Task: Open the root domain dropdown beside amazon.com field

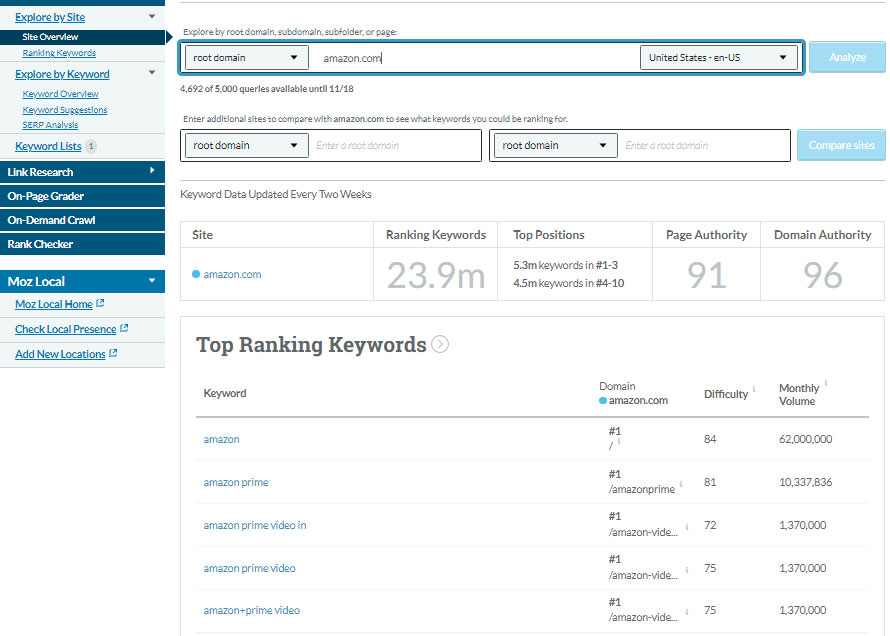Action: (x=246, y=58)
